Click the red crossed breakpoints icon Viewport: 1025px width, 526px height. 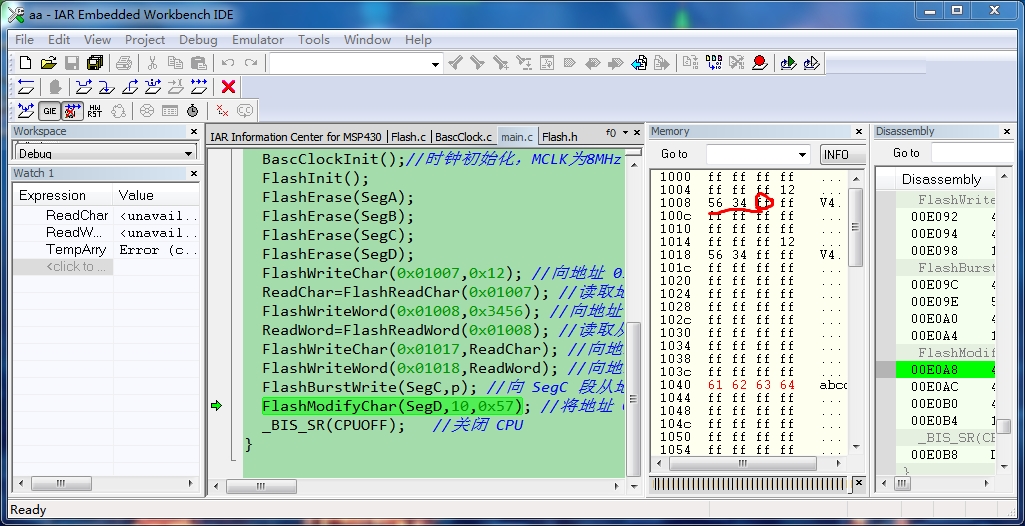click(x=222, y=111)
